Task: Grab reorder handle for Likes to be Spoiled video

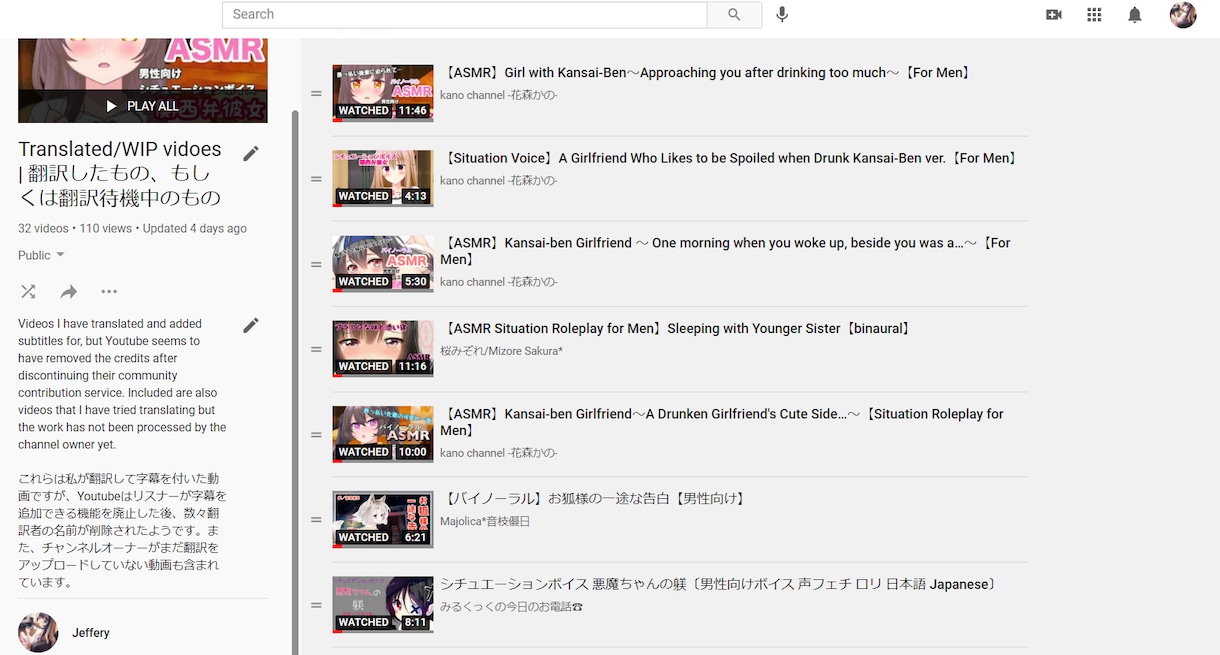Action: point(316,179)
